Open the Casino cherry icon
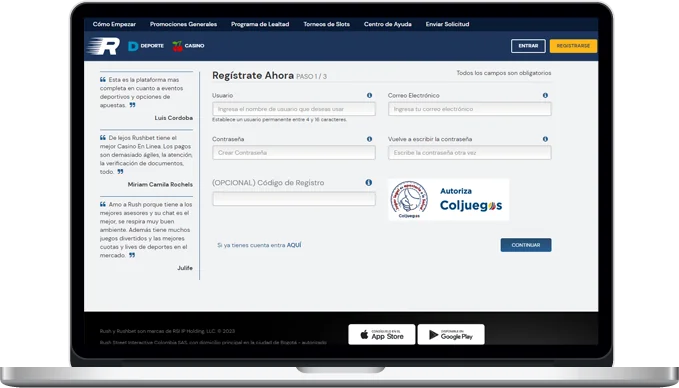This screenshot has height=388, width=679. 178,46
